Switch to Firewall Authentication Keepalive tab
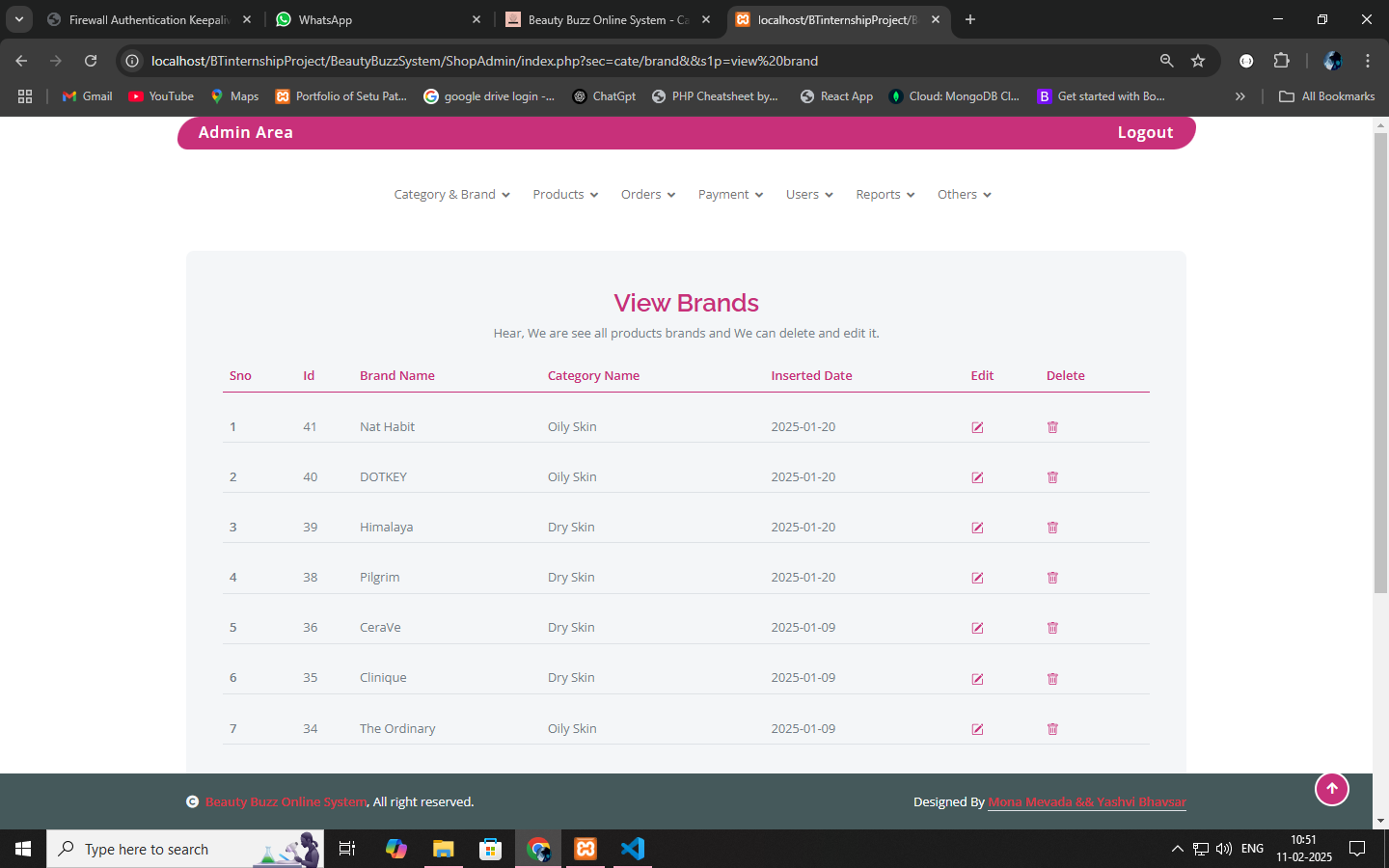Image resolution: width=1389 pixels, height=868 pixels. point(150,19)
